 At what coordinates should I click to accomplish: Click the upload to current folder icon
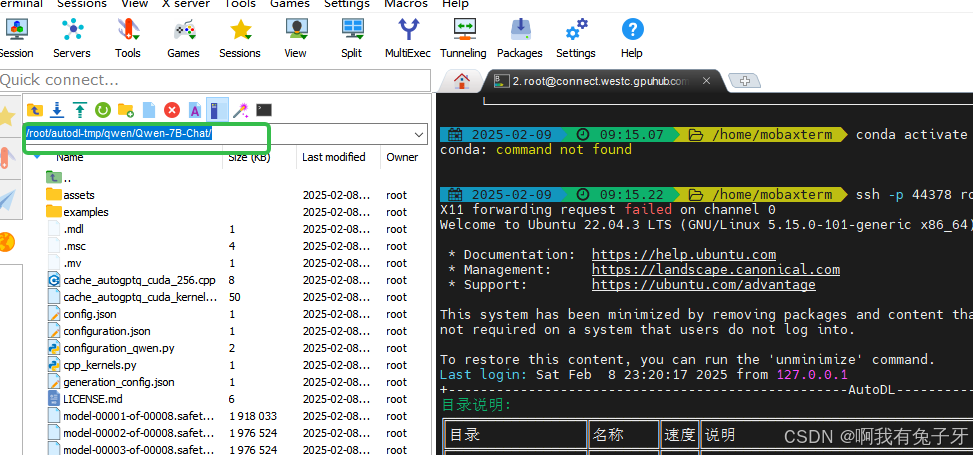click(x=79, y=110)
